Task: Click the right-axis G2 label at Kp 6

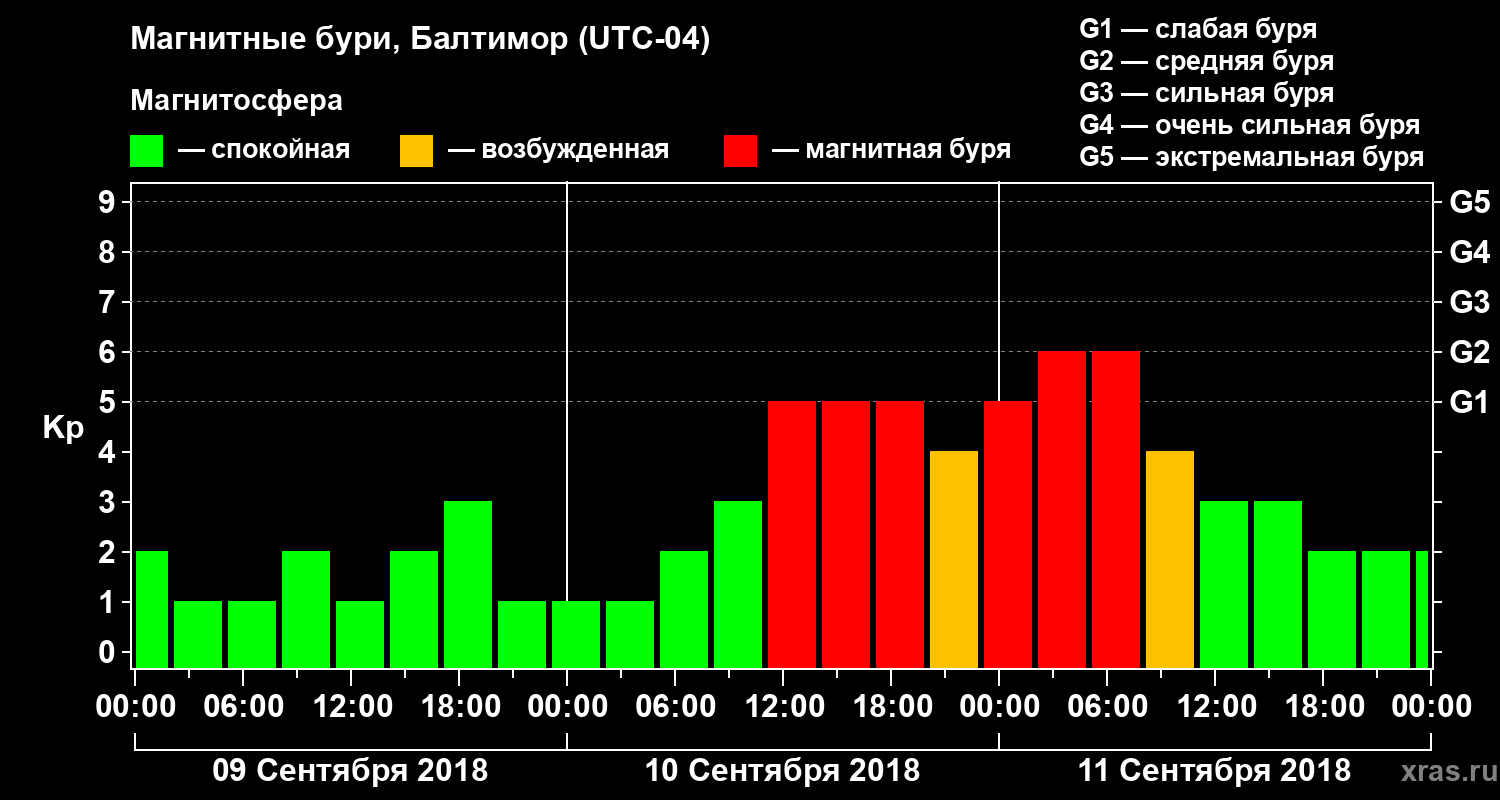Action: pyautogui.click(x=1469, y=352)
